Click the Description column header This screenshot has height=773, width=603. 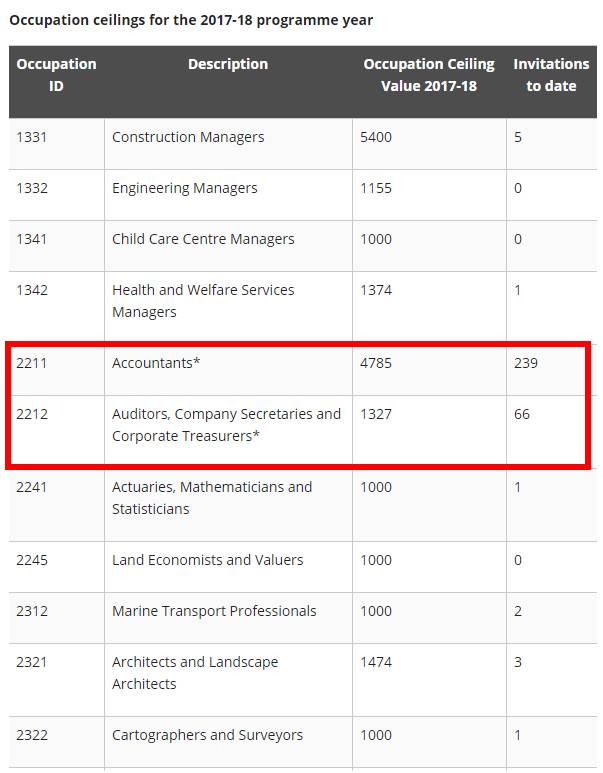click(x=228, y=64)
